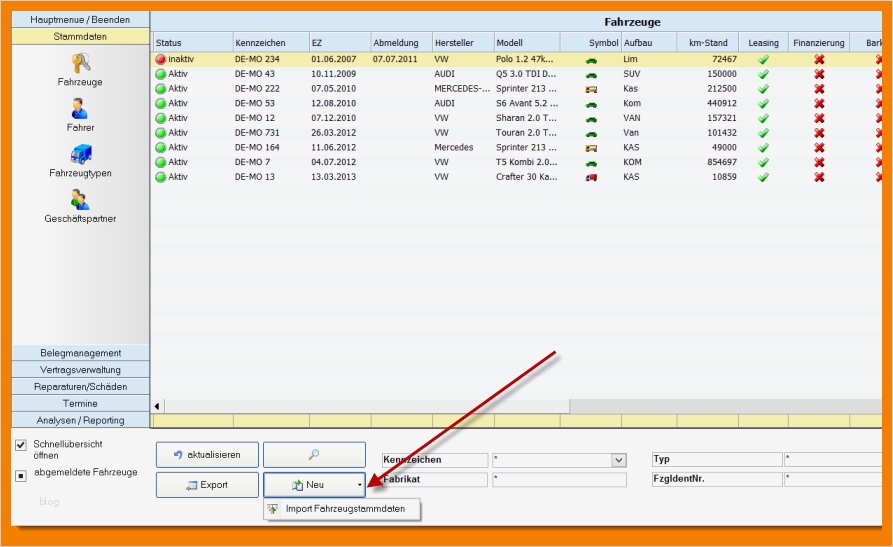Open the Kennzeichen filter dropdown arrow

pyautogui.click(x=618, y=460)
